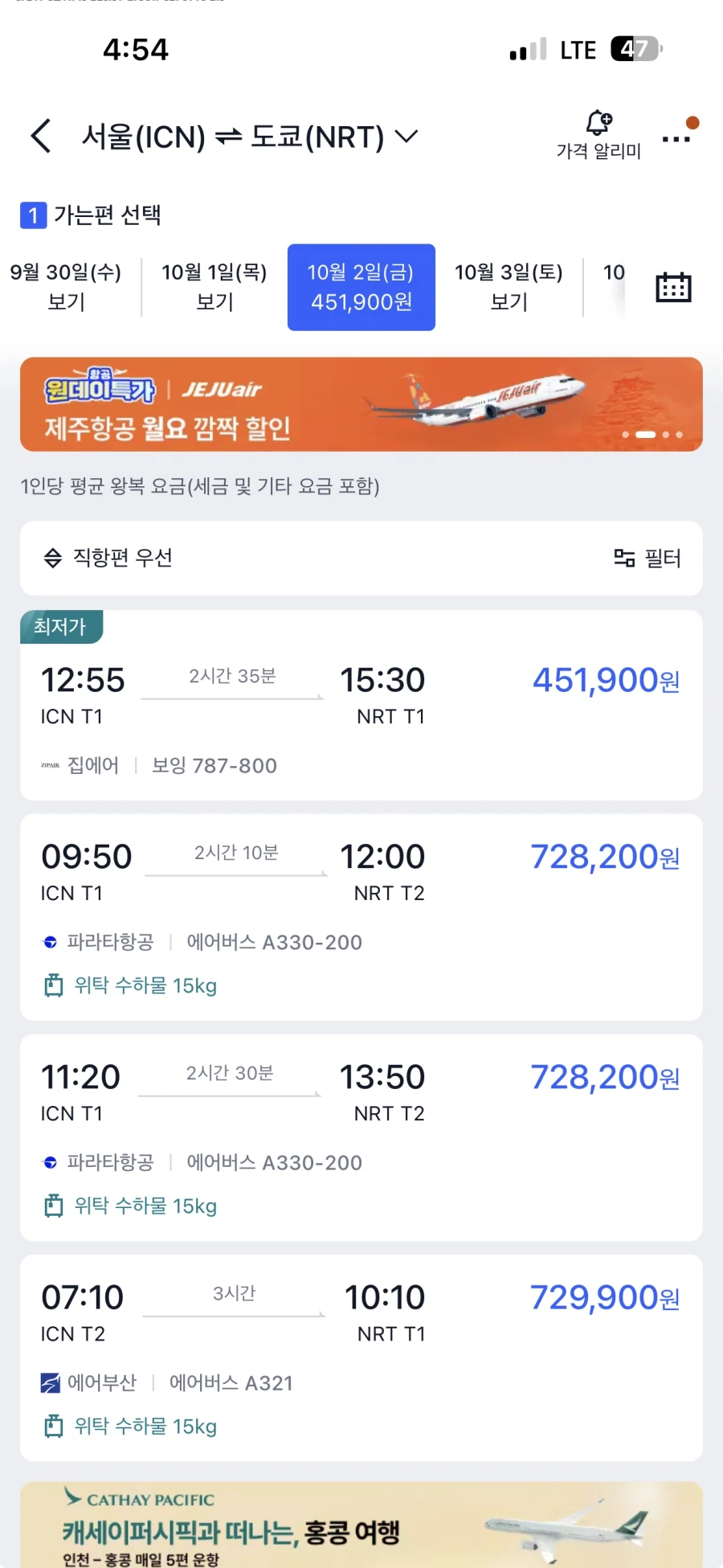The height and width of the screenshot is (1568, 723).
Task: Open 10월 3일(토) date preview
Action: point(509,287)
